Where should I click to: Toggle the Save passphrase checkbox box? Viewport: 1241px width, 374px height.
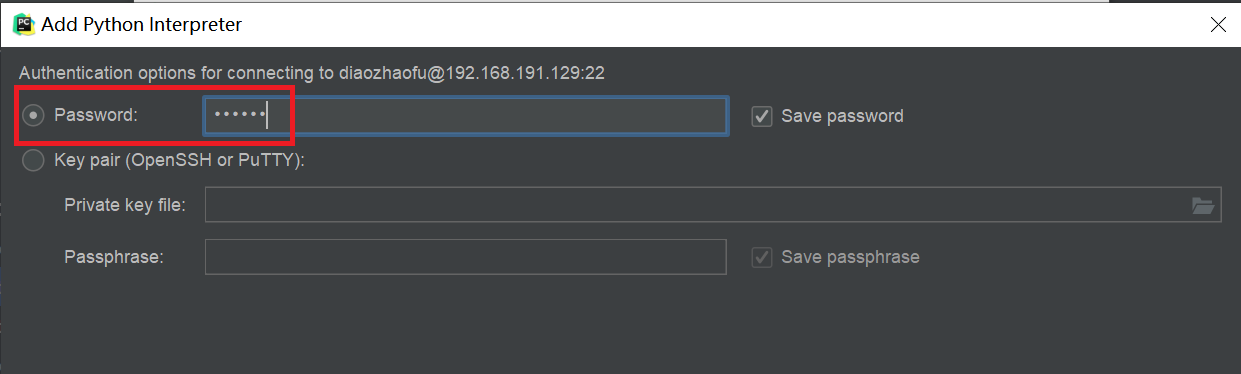coord(762,257)
